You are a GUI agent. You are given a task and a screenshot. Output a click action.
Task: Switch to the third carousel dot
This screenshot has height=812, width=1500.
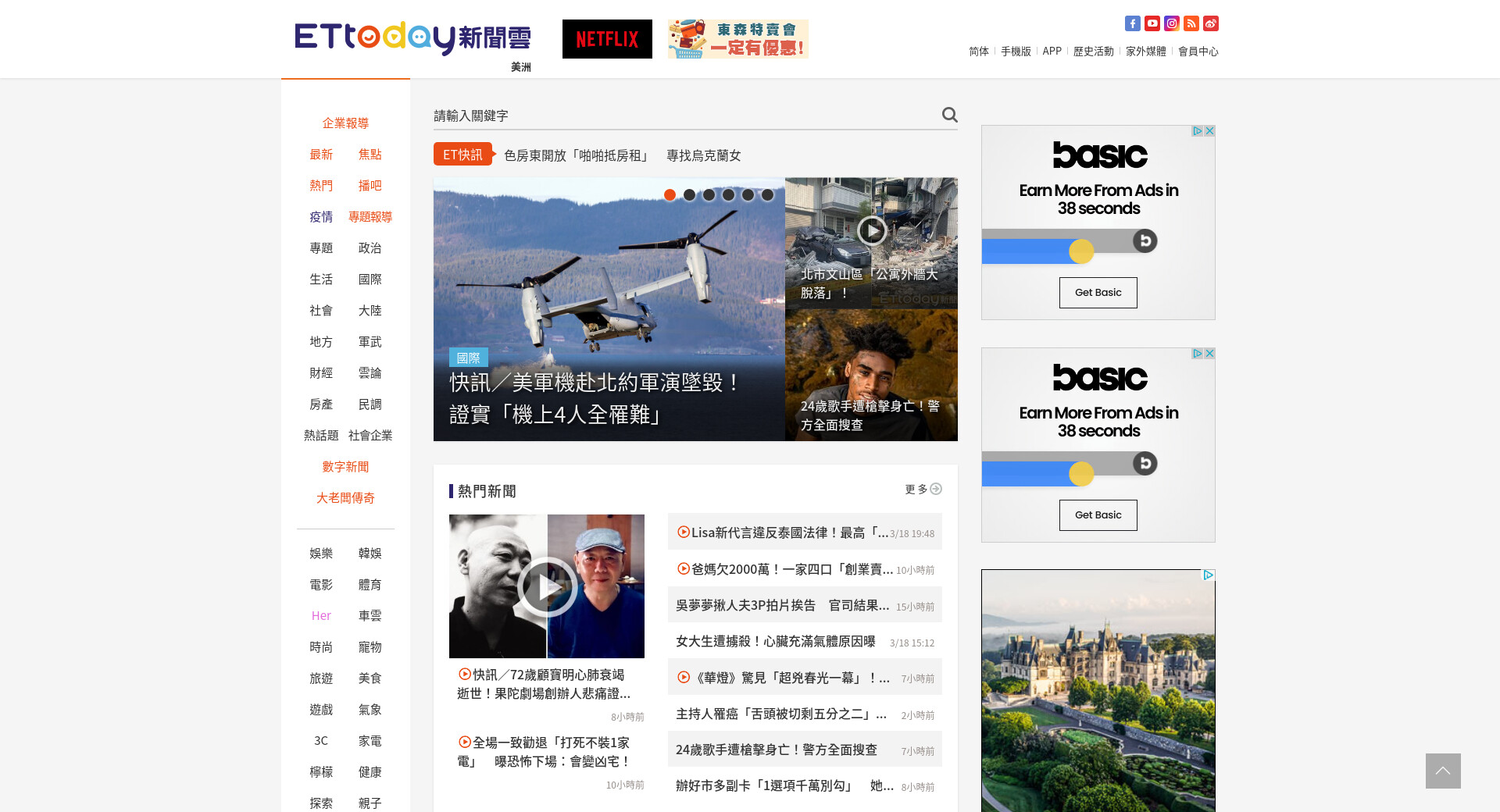click(709, 195)
